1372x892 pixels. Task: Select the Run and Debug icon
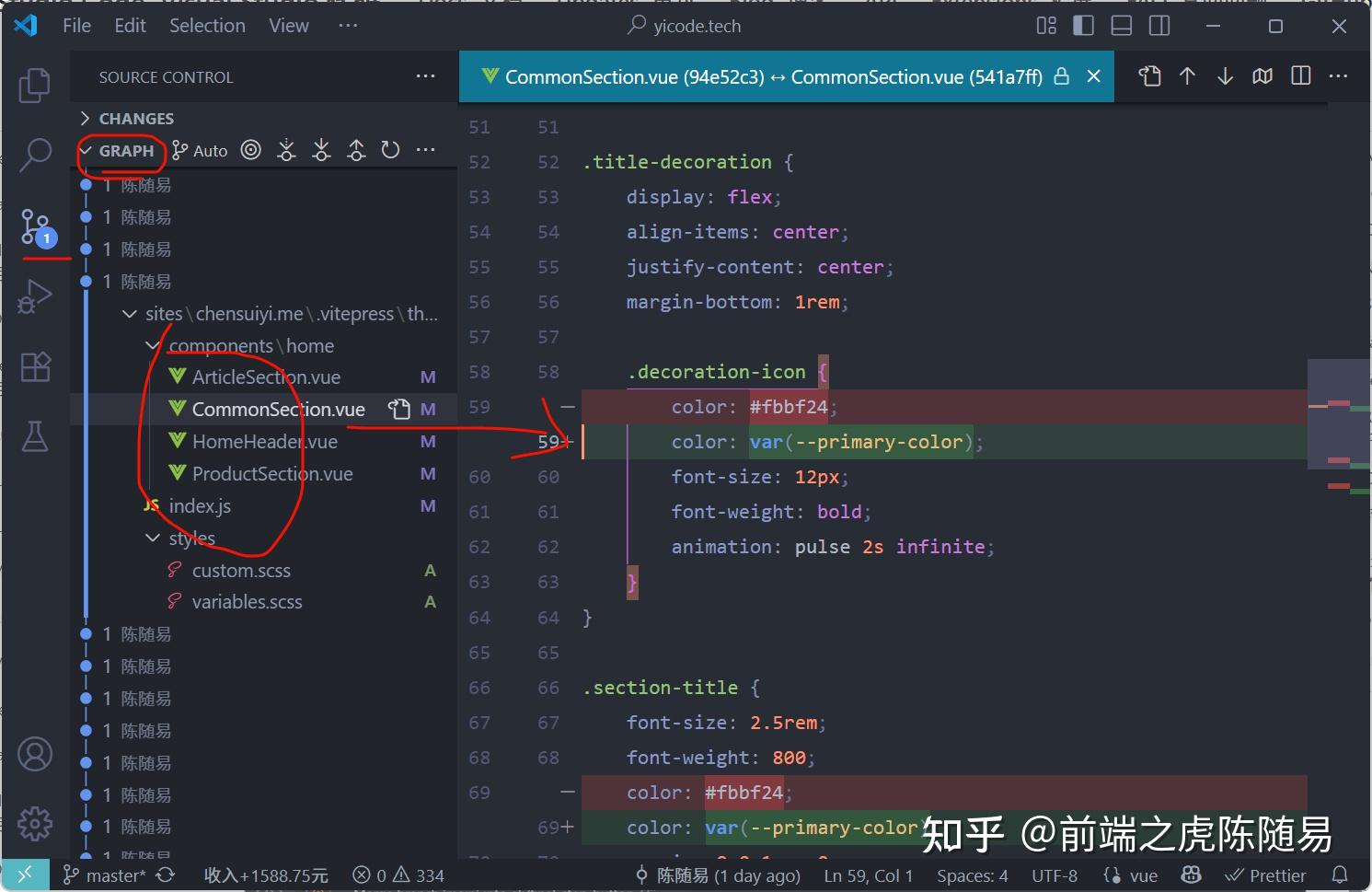pos(35,296)
